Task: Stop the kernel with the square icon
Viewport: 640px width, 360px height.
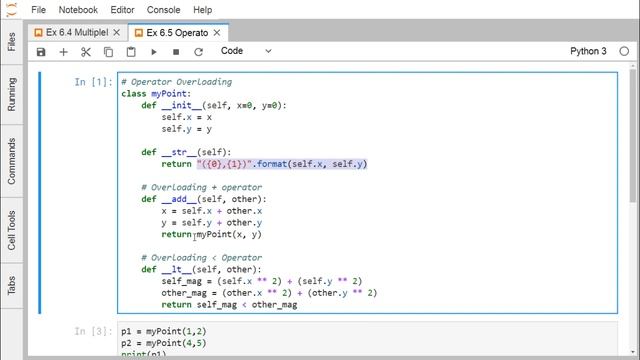Action: point(176,52)
